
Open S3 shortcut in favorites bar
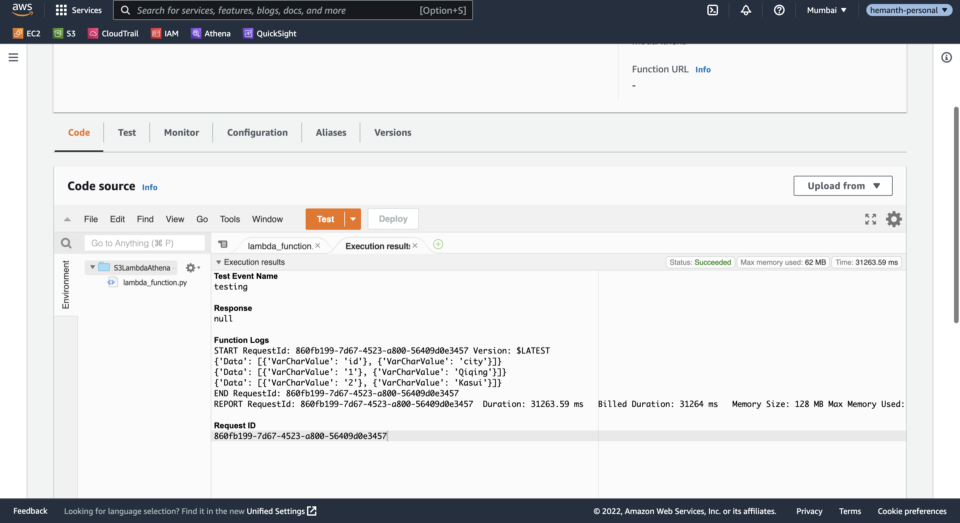(x=64, y=33)
